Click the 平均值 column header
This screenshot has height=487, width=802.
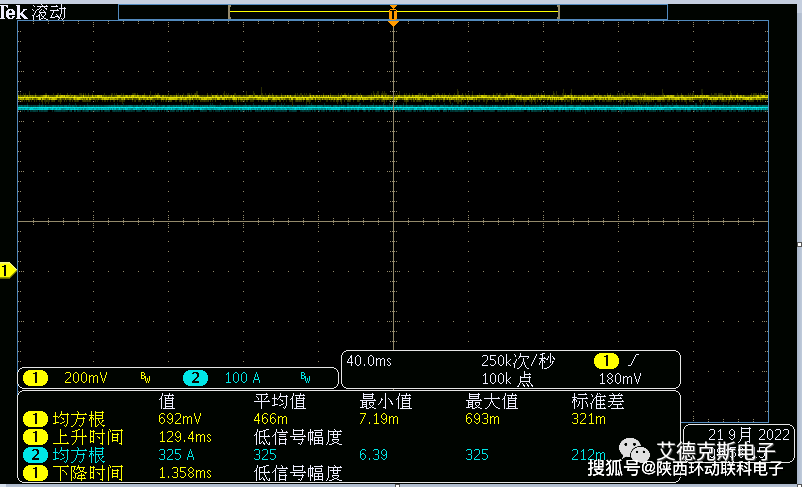pos(279,402)
